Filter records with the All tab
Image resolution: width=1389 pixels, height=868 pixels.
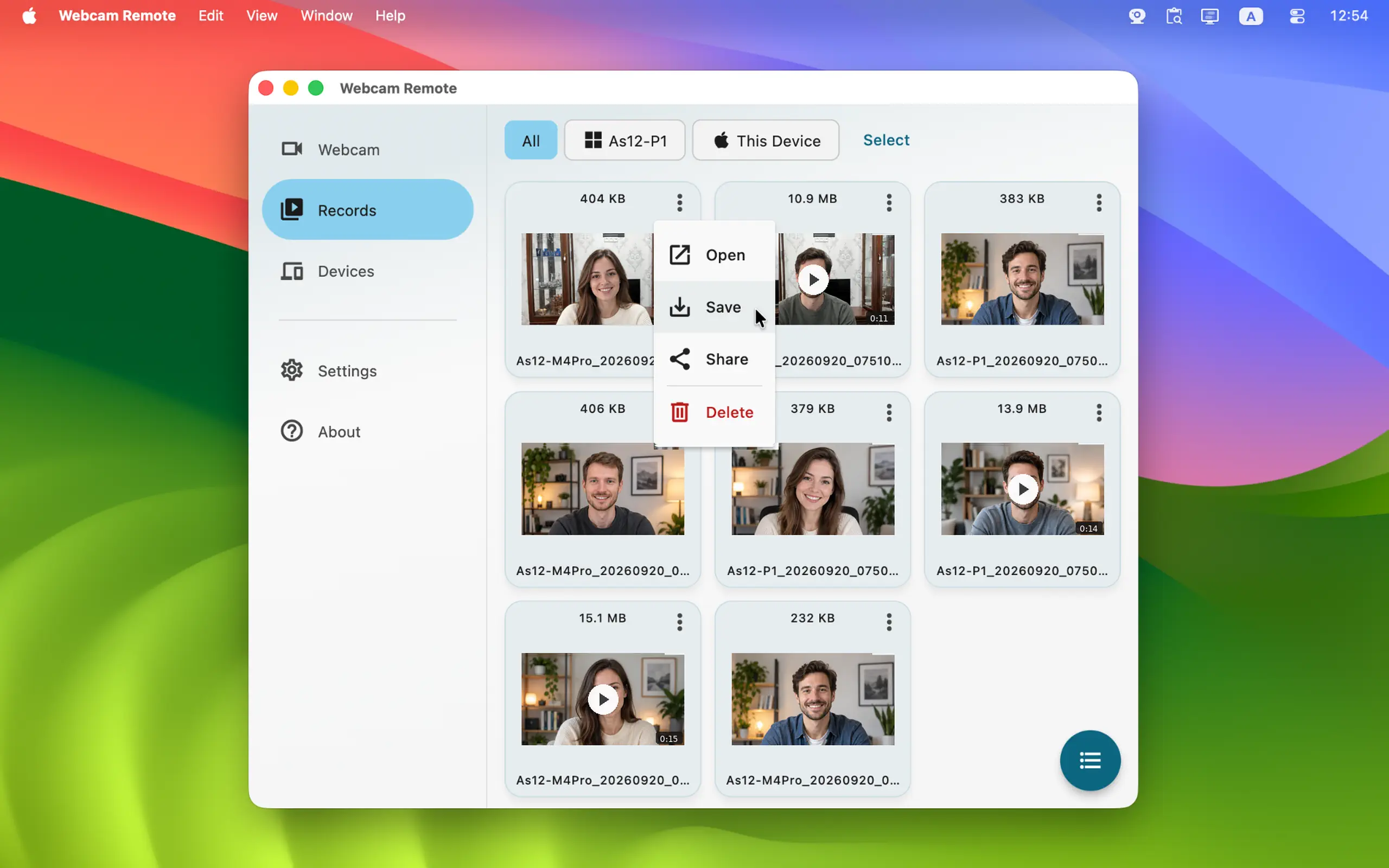point(530,140)
